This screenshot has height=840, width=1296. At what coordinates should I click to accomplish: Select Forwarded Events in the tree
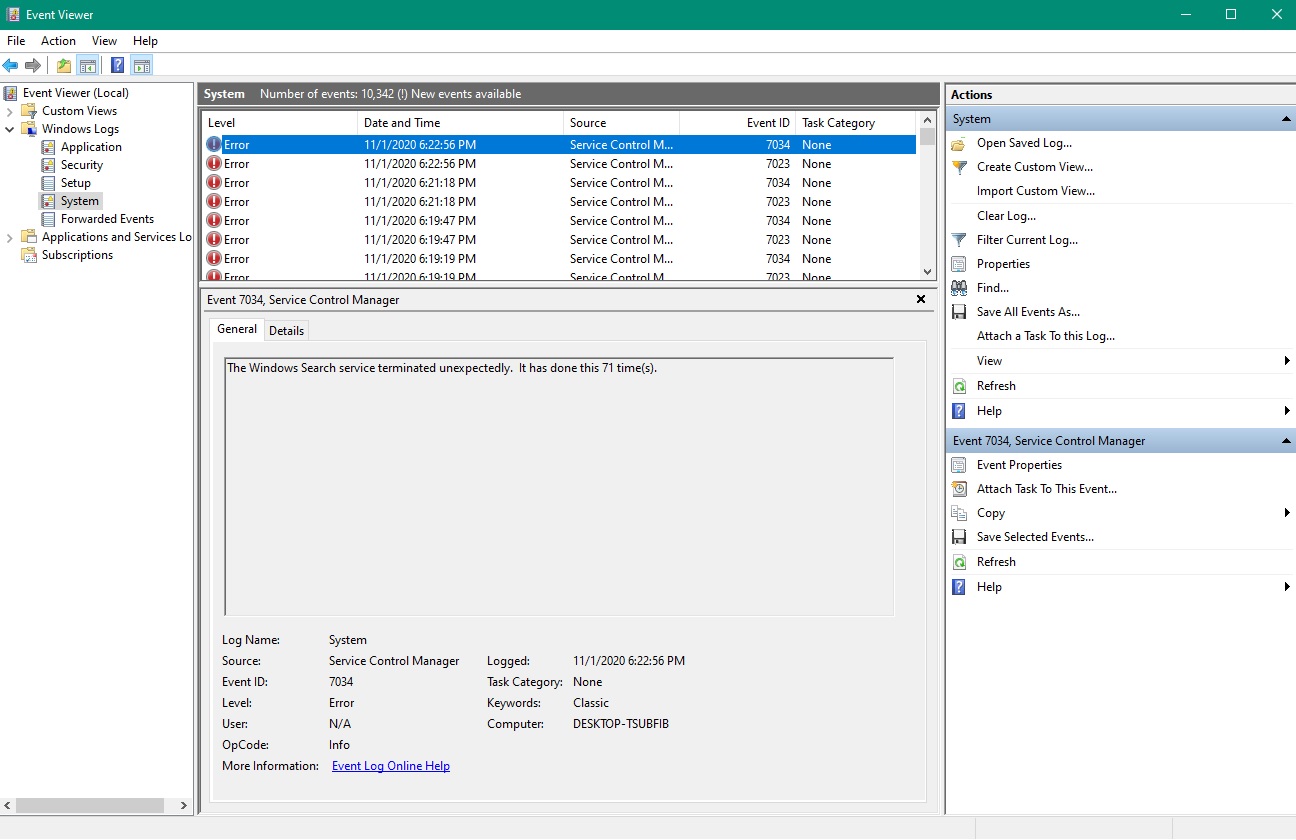coord(107,219)
